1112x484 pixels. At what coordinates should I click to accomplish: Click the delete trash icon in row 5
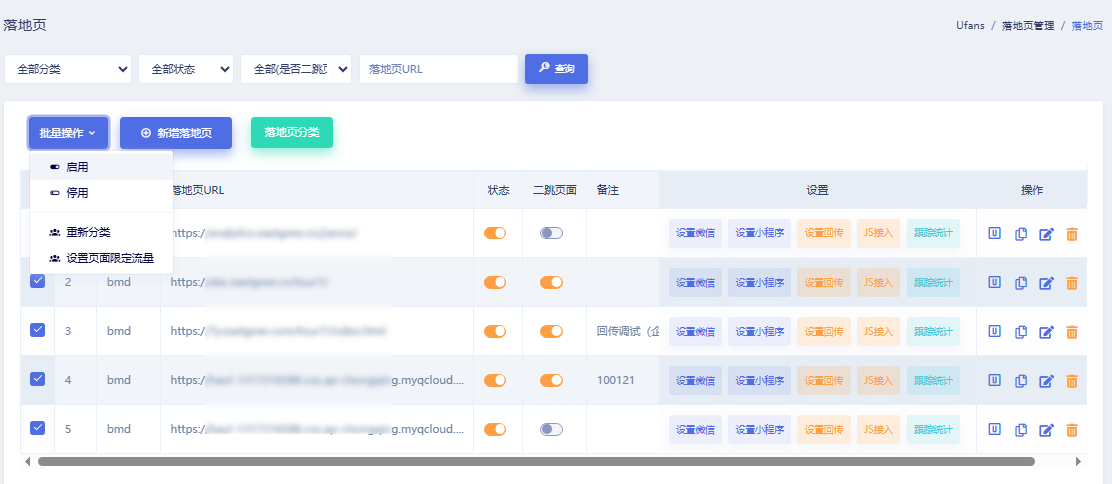(x=1072, y=430)
